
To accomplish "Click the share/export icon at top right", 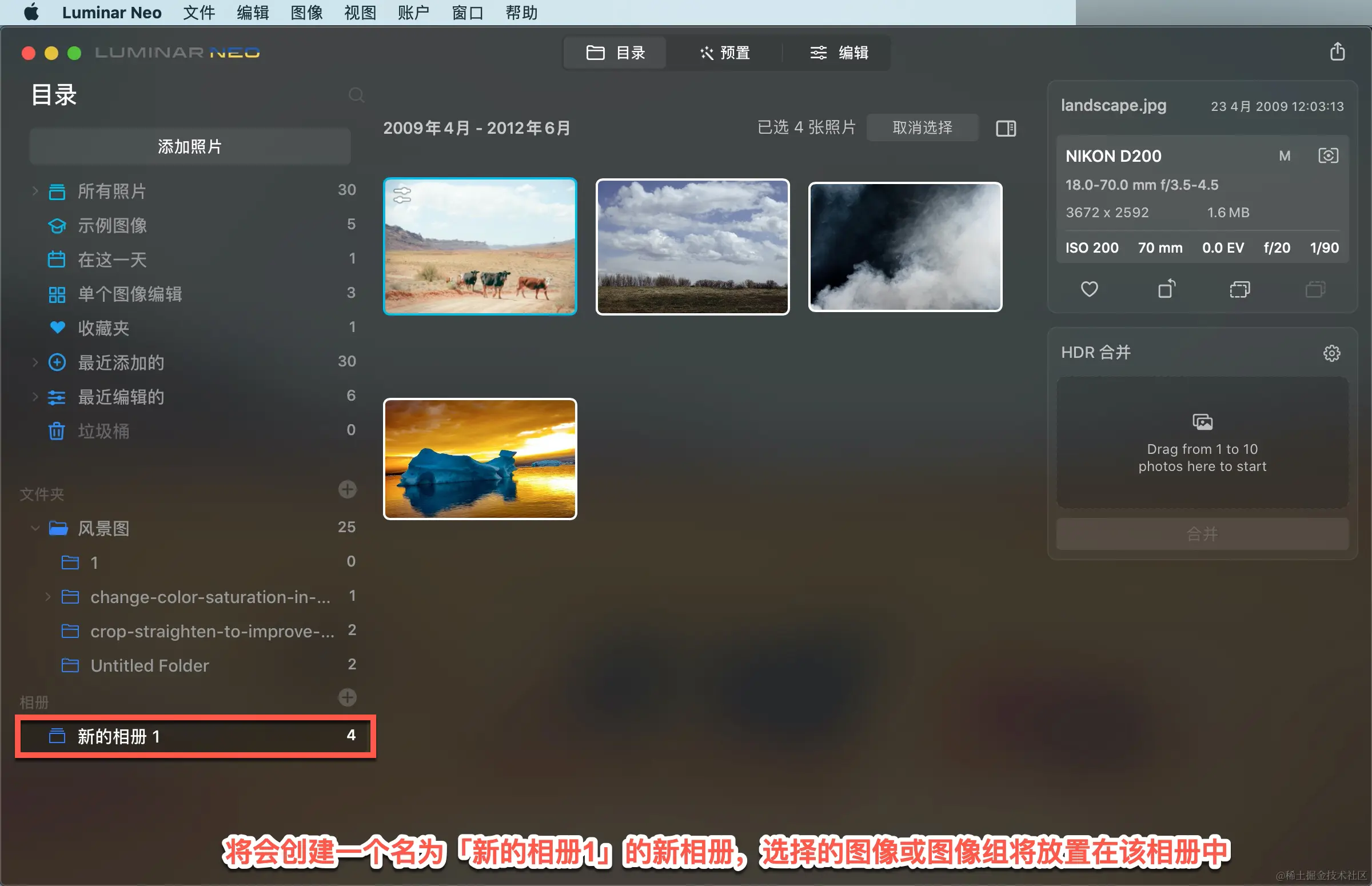I will click(x=1337, y=52).
